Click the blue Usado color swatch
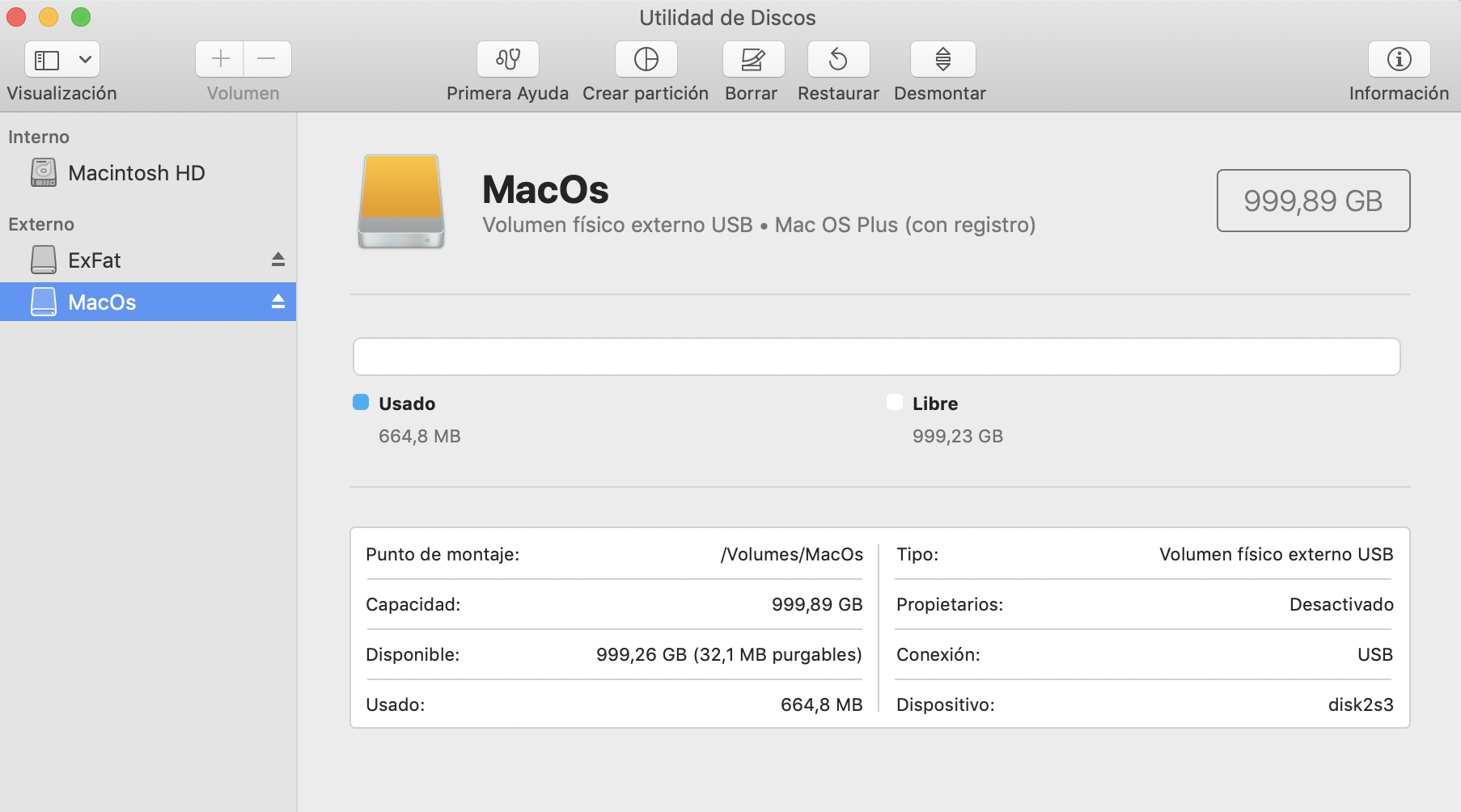The width and height of the screenshot is (1461, 812). 361,403
